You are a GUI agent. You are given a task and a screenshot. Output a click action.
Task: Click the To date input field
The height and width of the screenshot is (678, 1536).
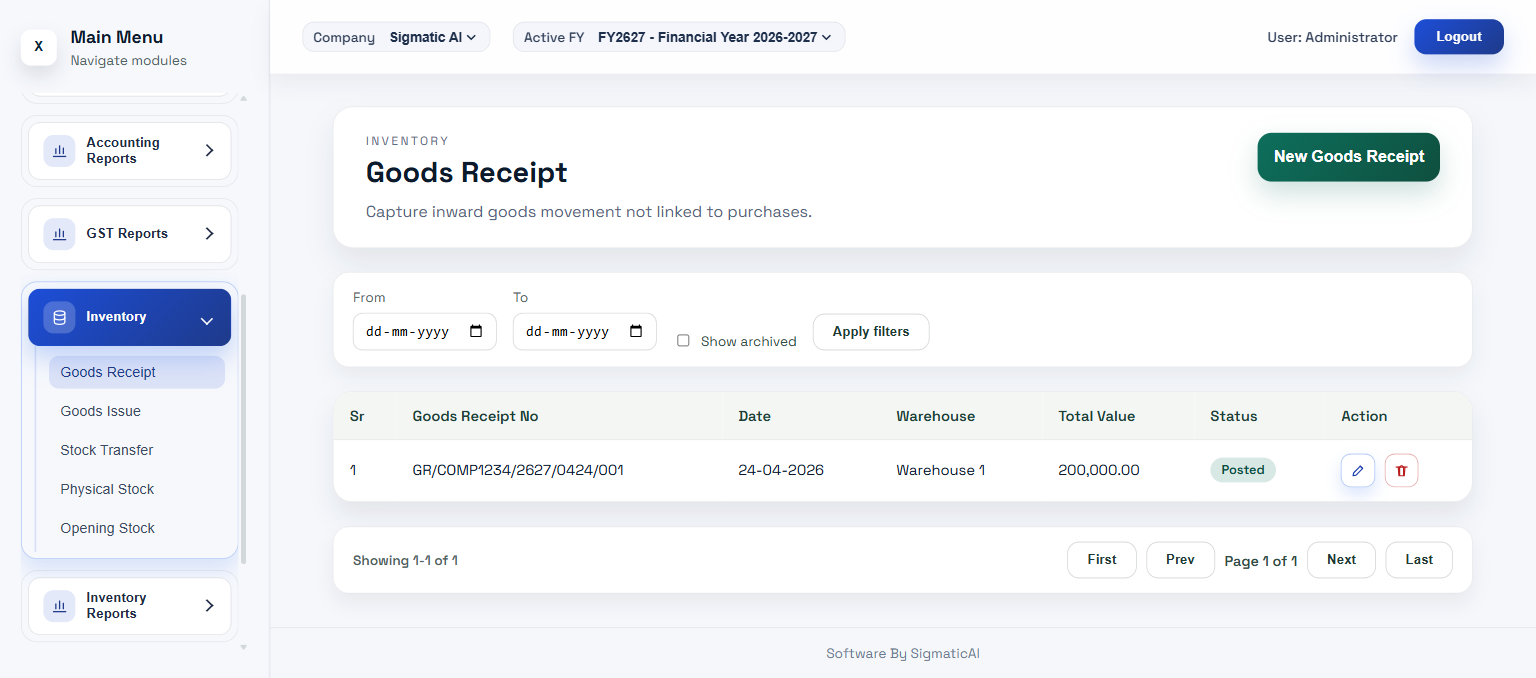click(x=585, y=332)
